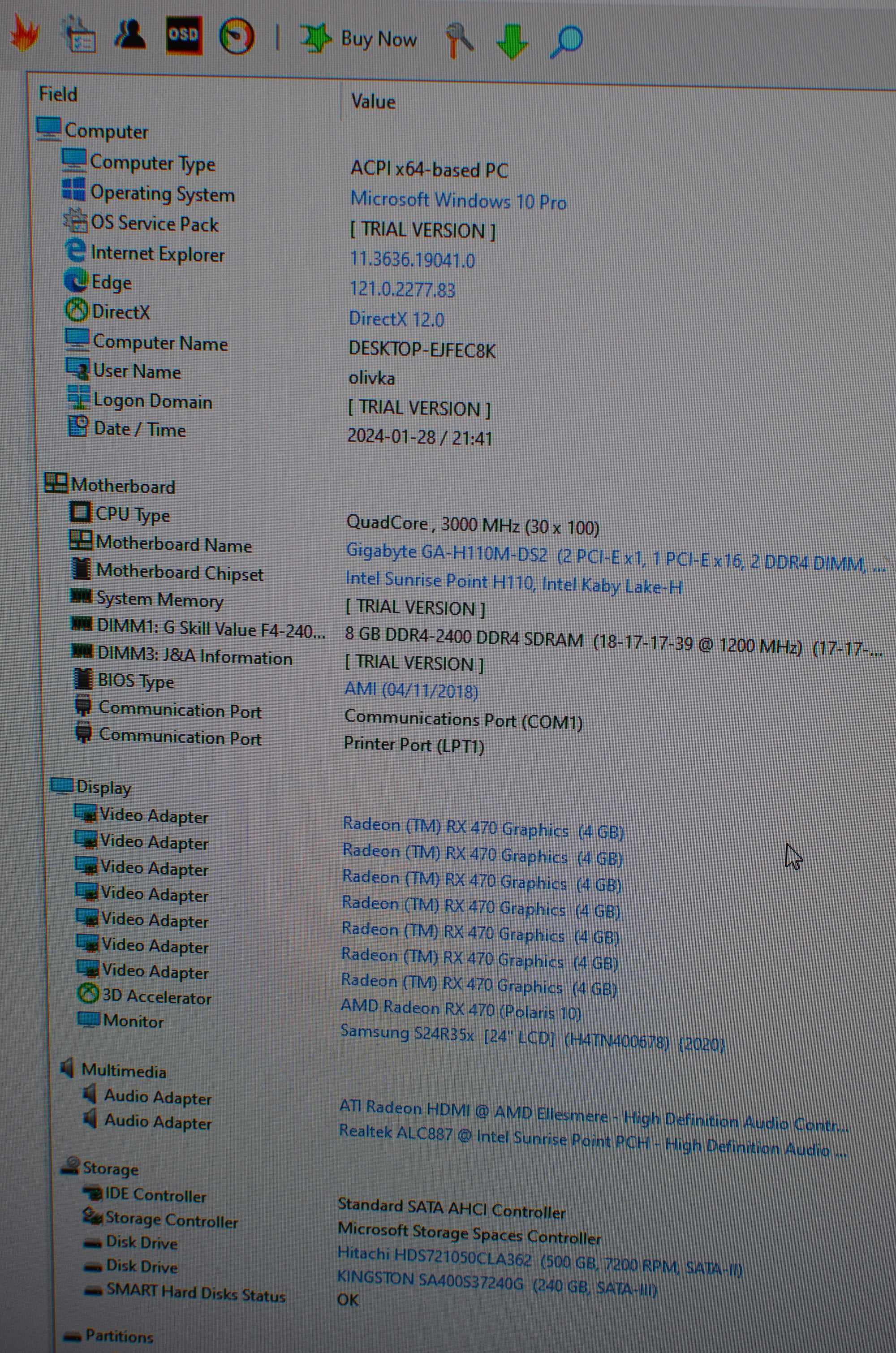Screen dimensions: 896x1353
Task: Open the first Radeon RX 470 Graphics link
Action: tap(483, 828)
